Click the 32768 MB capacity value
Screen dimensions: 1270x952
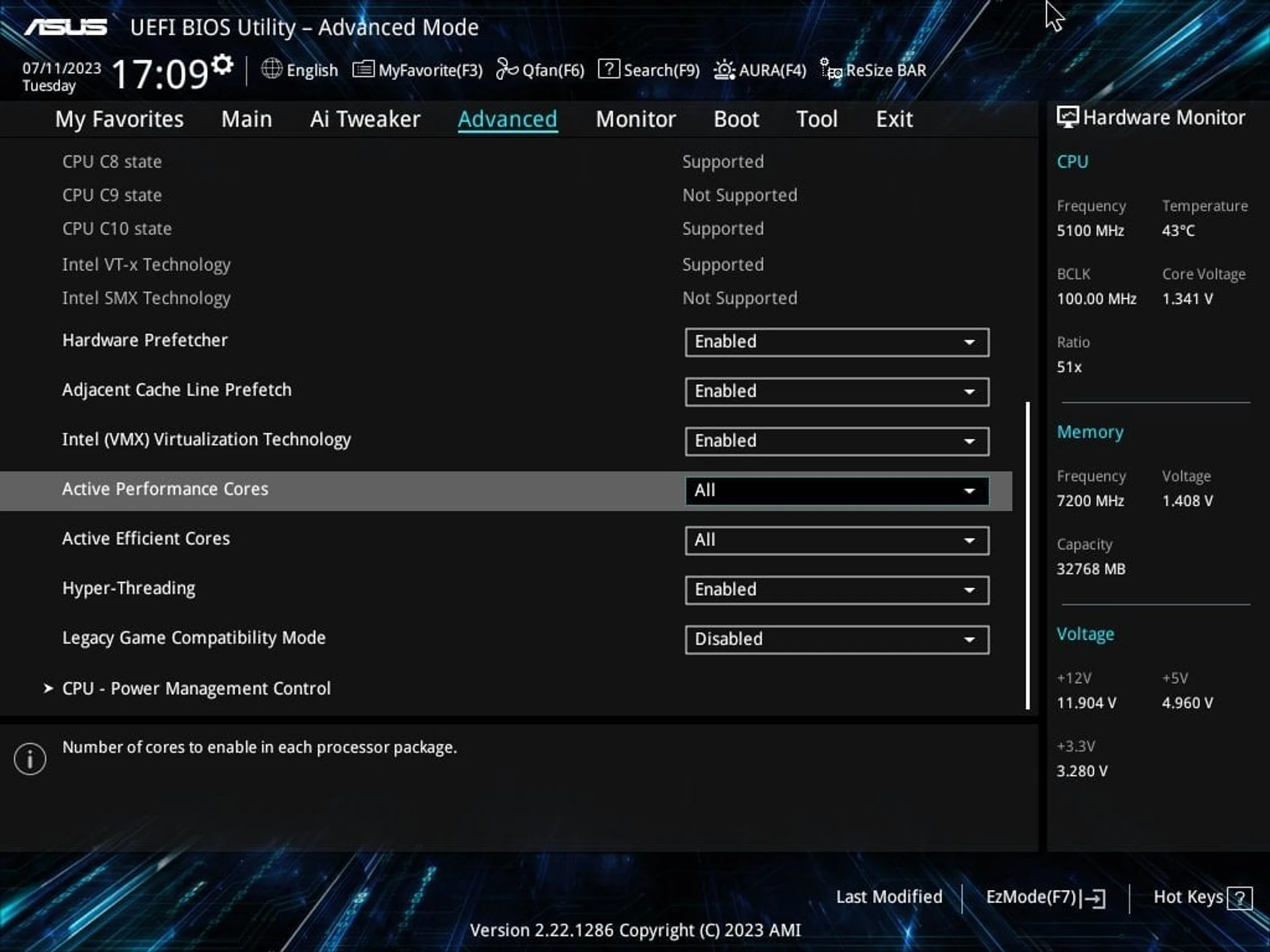[1091, 569]
